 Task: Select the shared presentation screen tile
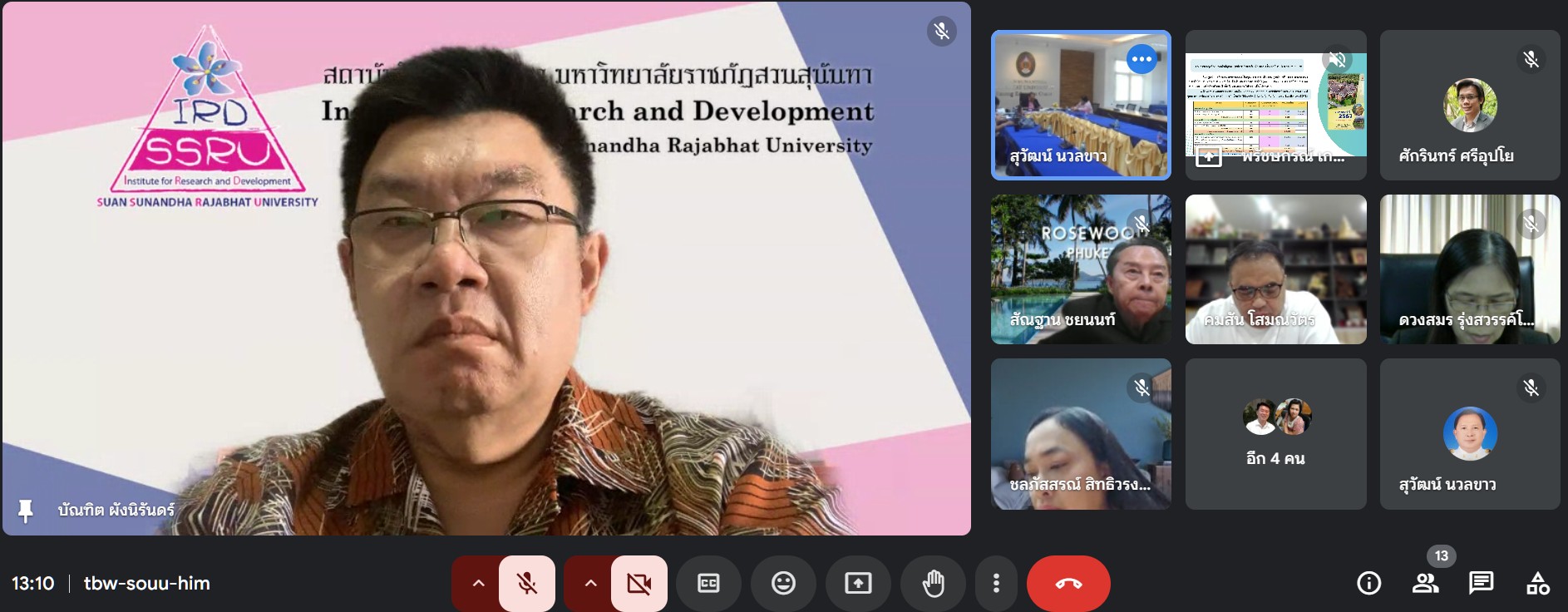tap(1275, 106)
